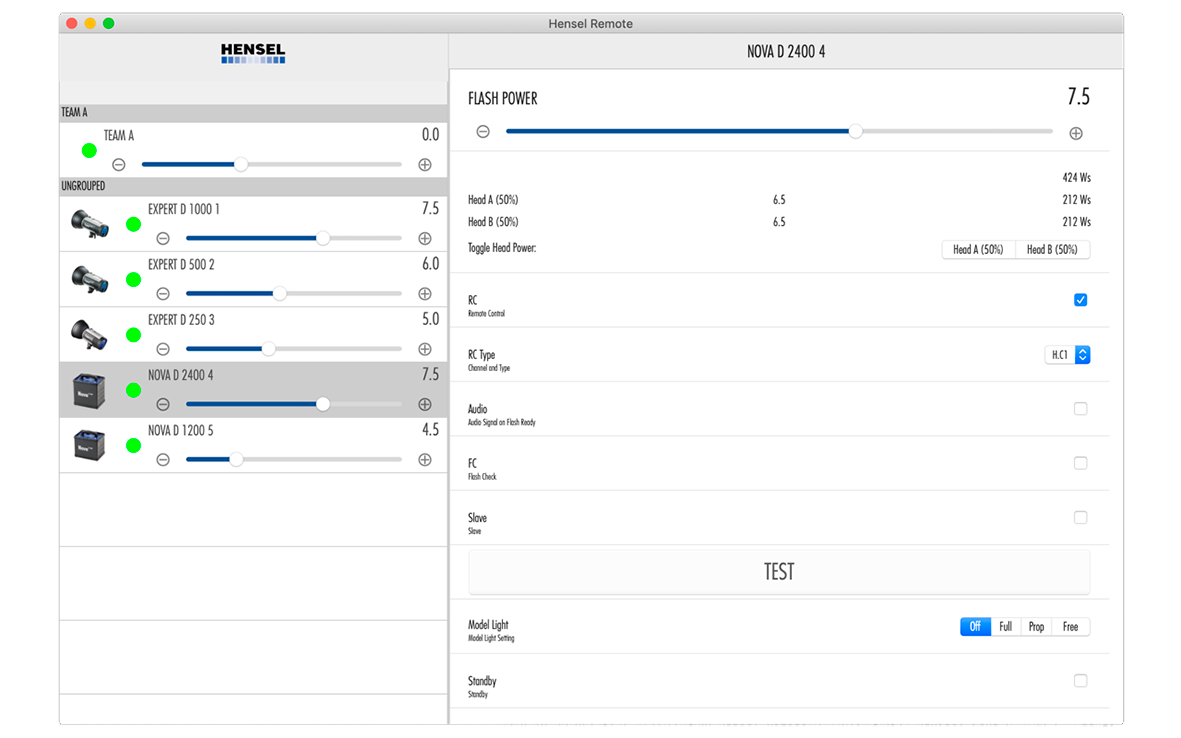
Task: Toggle the Head B (50%) power button
Action: (1052, 250)
